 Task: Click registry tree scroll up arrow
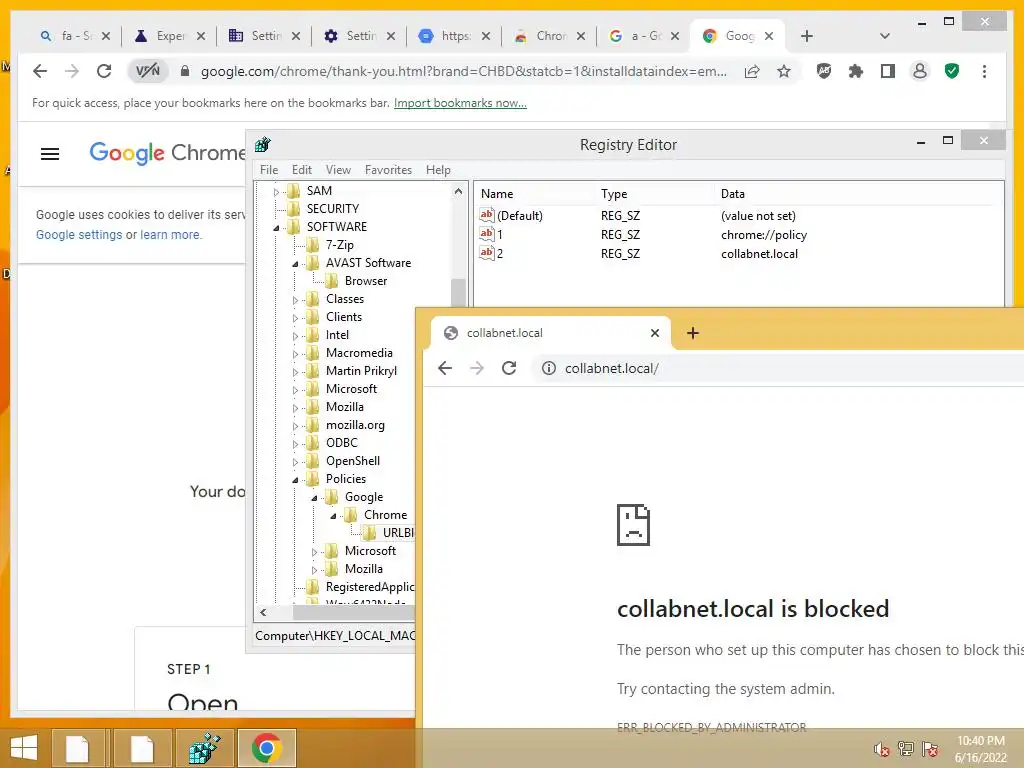(458, 192)
